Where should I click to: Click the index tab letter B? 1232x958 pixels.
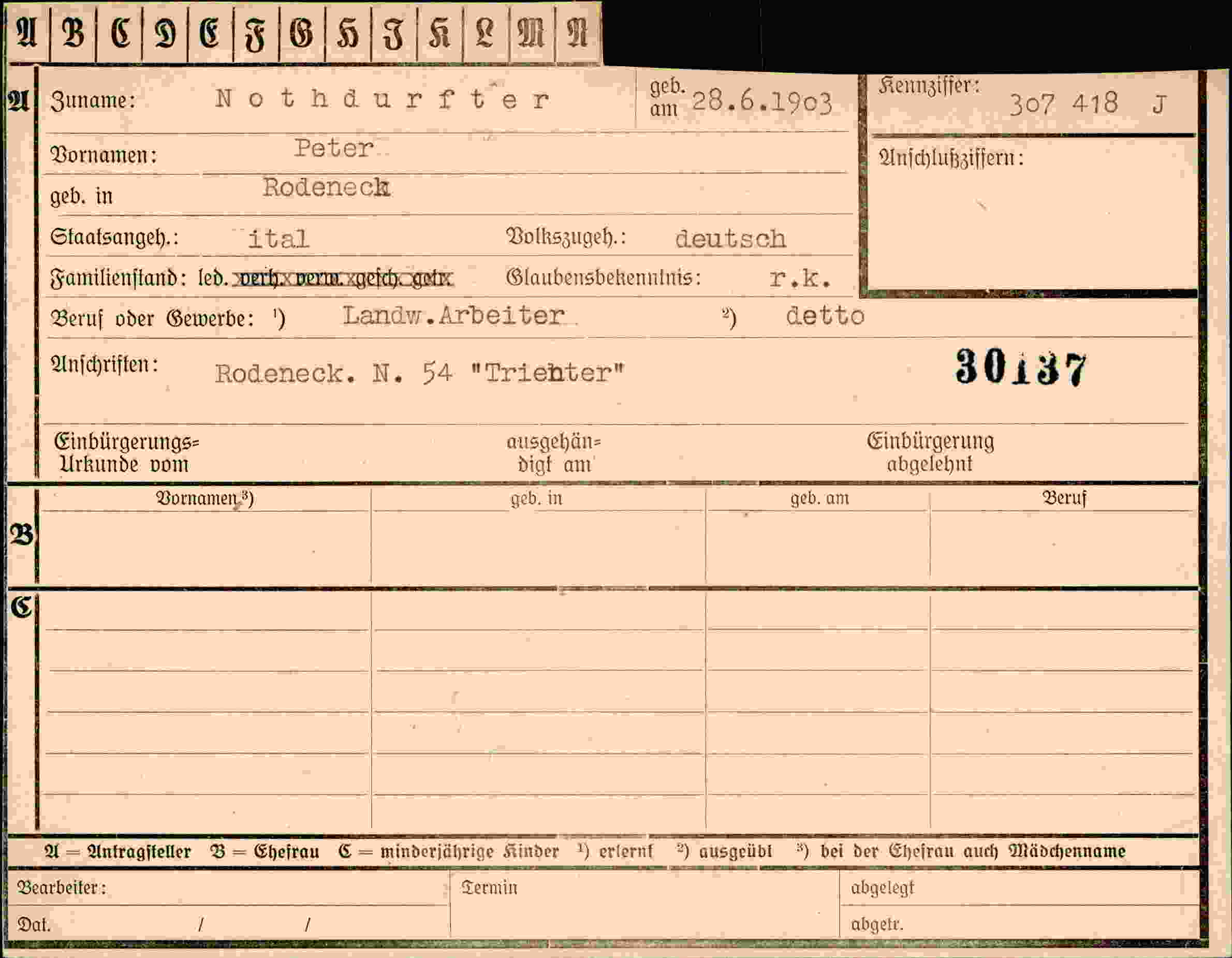tap(73, 33)
